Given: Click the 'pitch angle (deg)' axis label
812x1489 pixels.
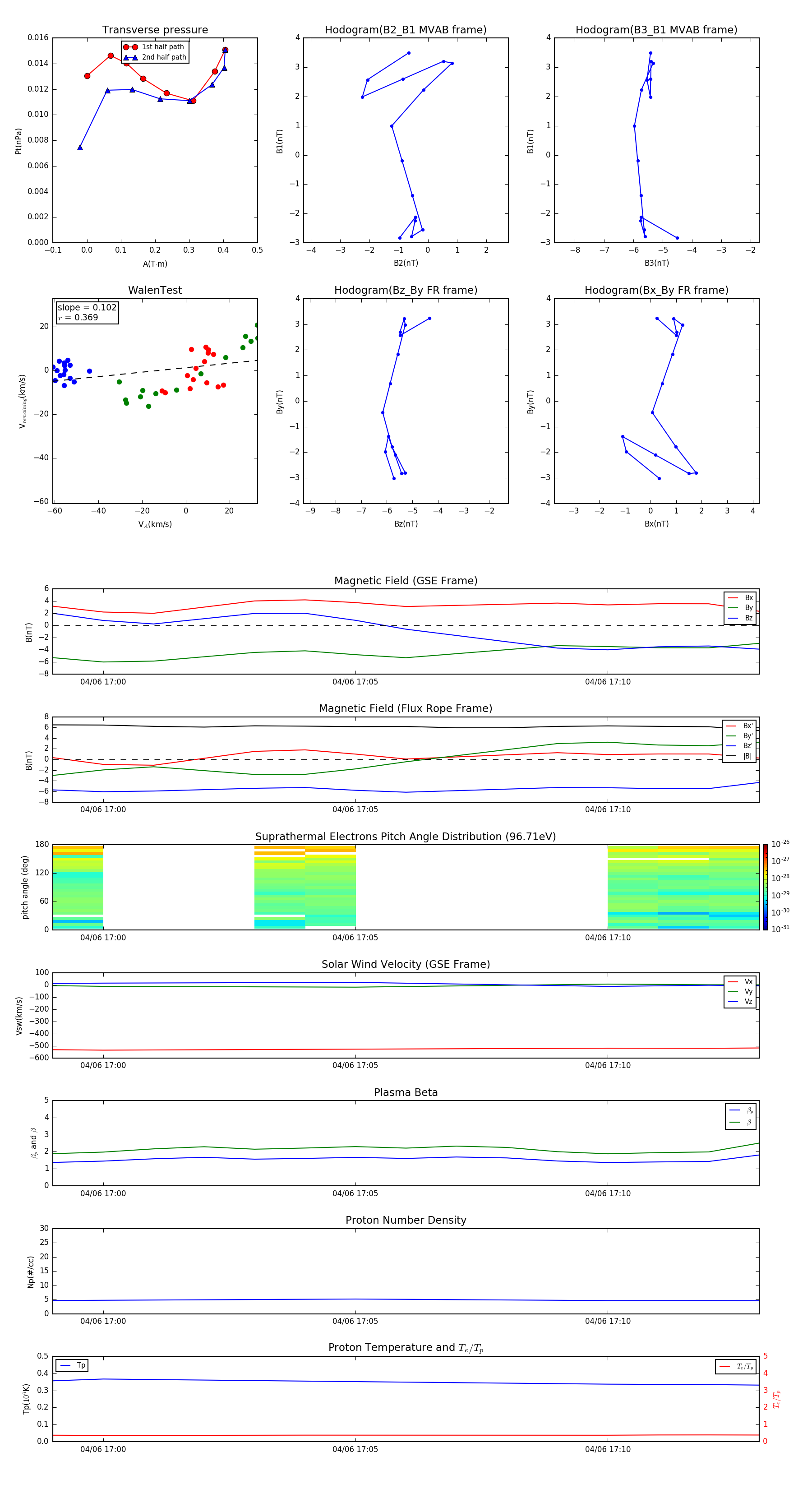Looking at the screenshot, I should click(x=25, y=887).
